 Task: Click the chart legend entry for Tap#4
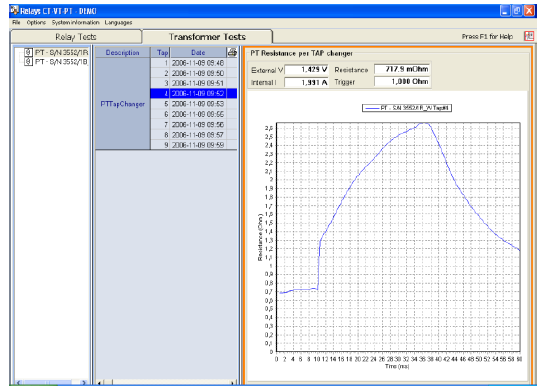[x=407, y=108]
